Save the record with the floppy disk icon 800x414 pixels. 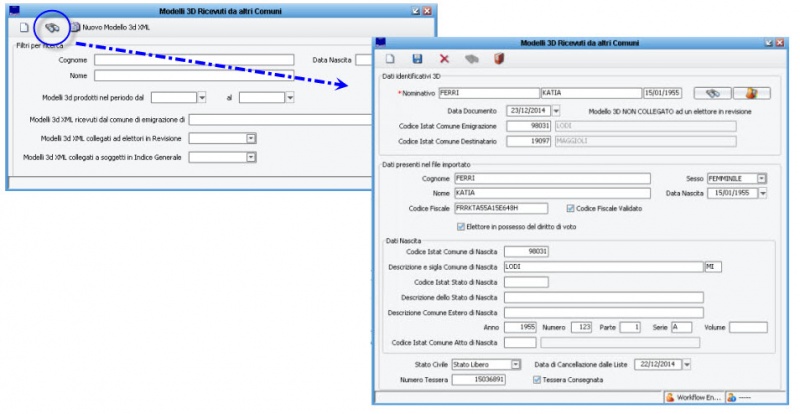click(x=417, y=59)
